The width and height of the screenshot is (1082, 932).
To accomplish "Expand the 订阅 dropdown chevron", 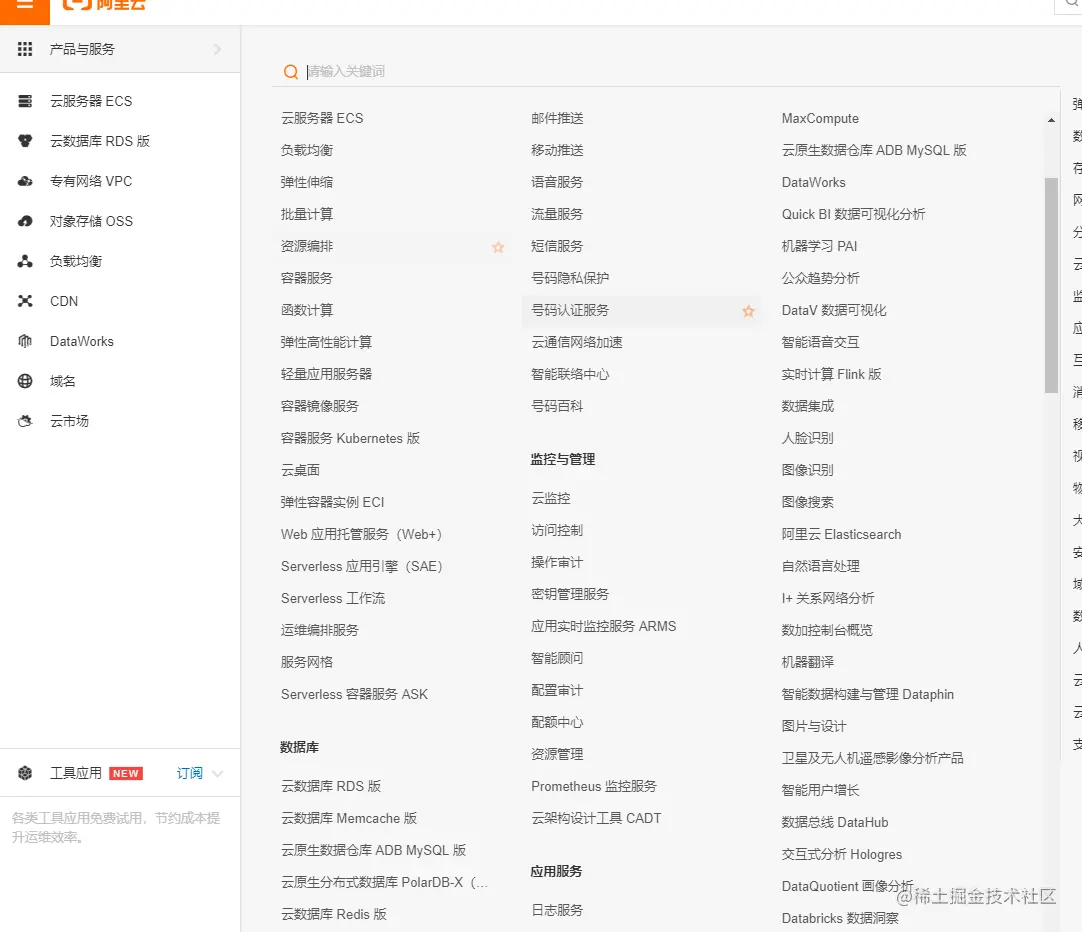I will point(217,773).
